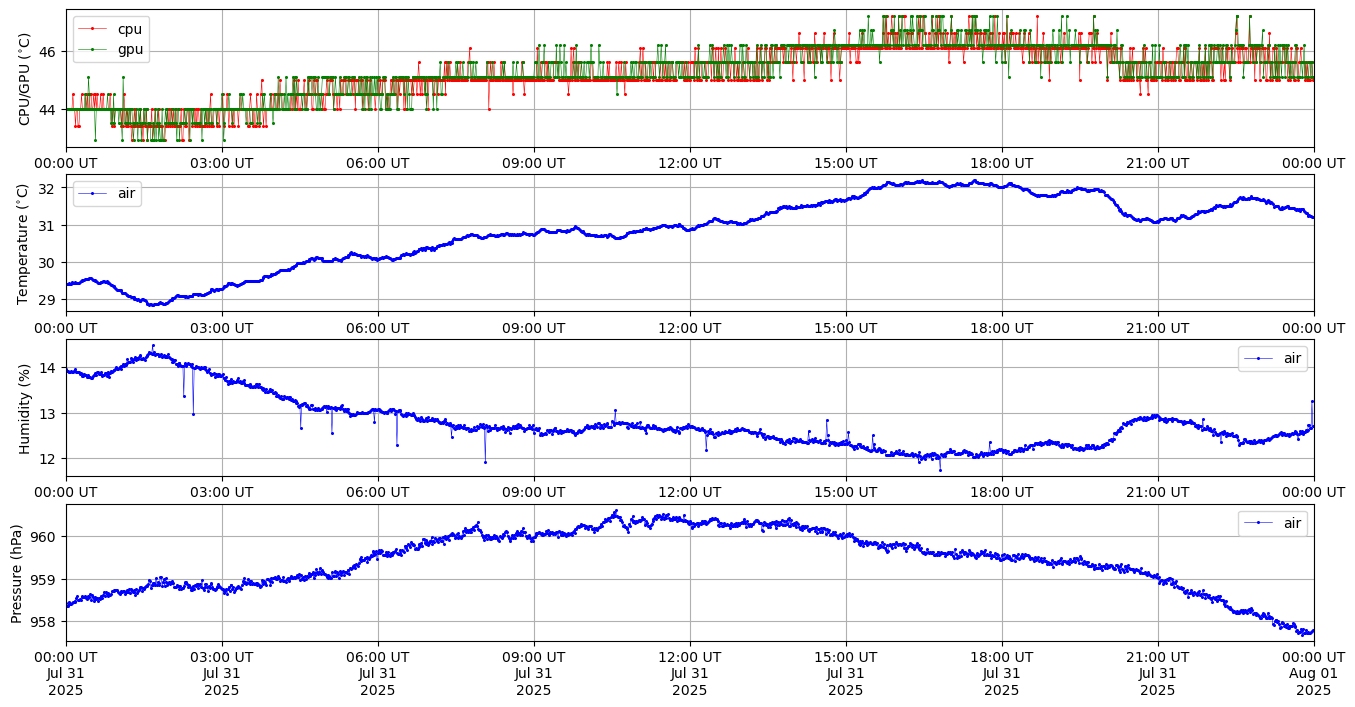The image size is (1355, 707).
Task: Click 09:00 UT under the Humidity plot
Action: click(534, 493)
